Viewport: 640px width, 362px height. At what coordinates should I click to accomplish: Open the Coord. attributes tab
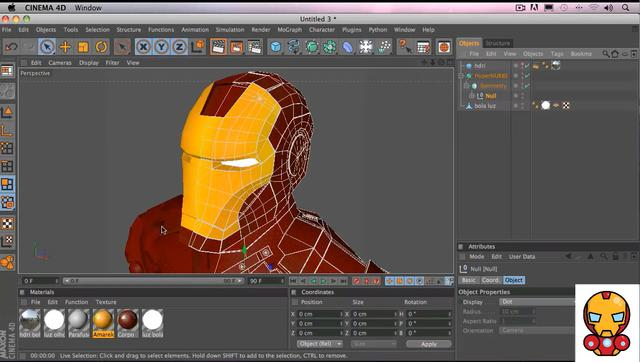click(490, 280)
